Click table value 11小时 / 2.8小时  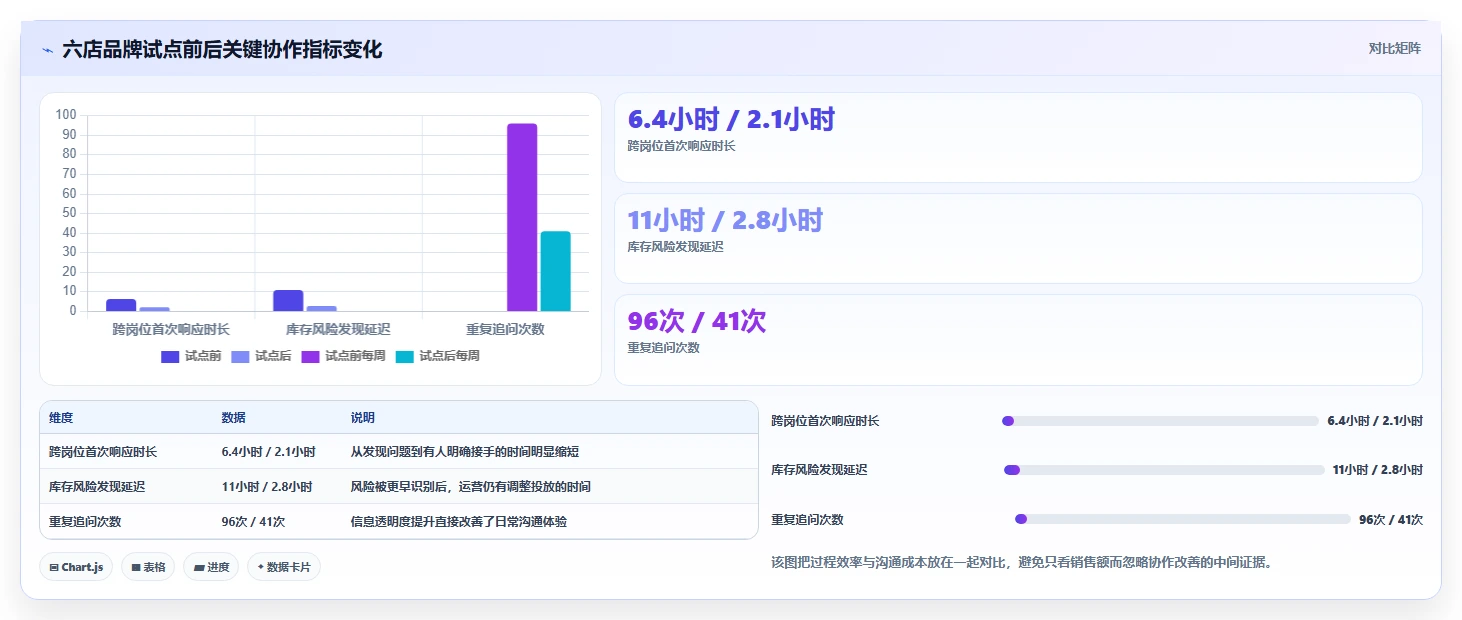267,487
